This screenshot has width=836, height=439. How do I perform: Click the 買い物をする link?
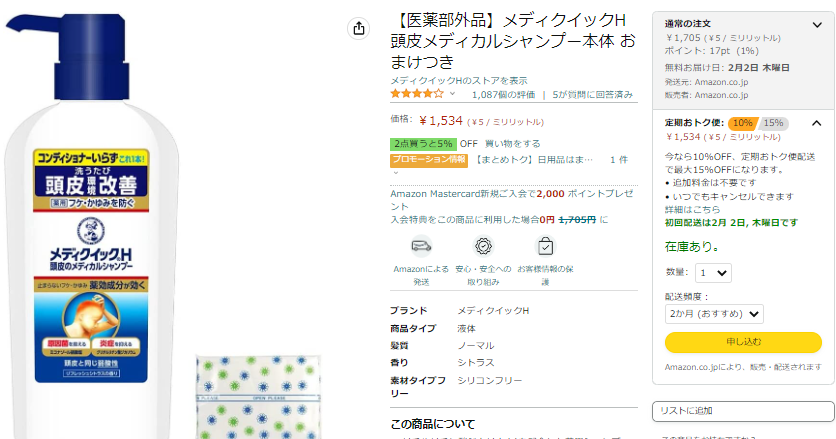coord(512,143)
